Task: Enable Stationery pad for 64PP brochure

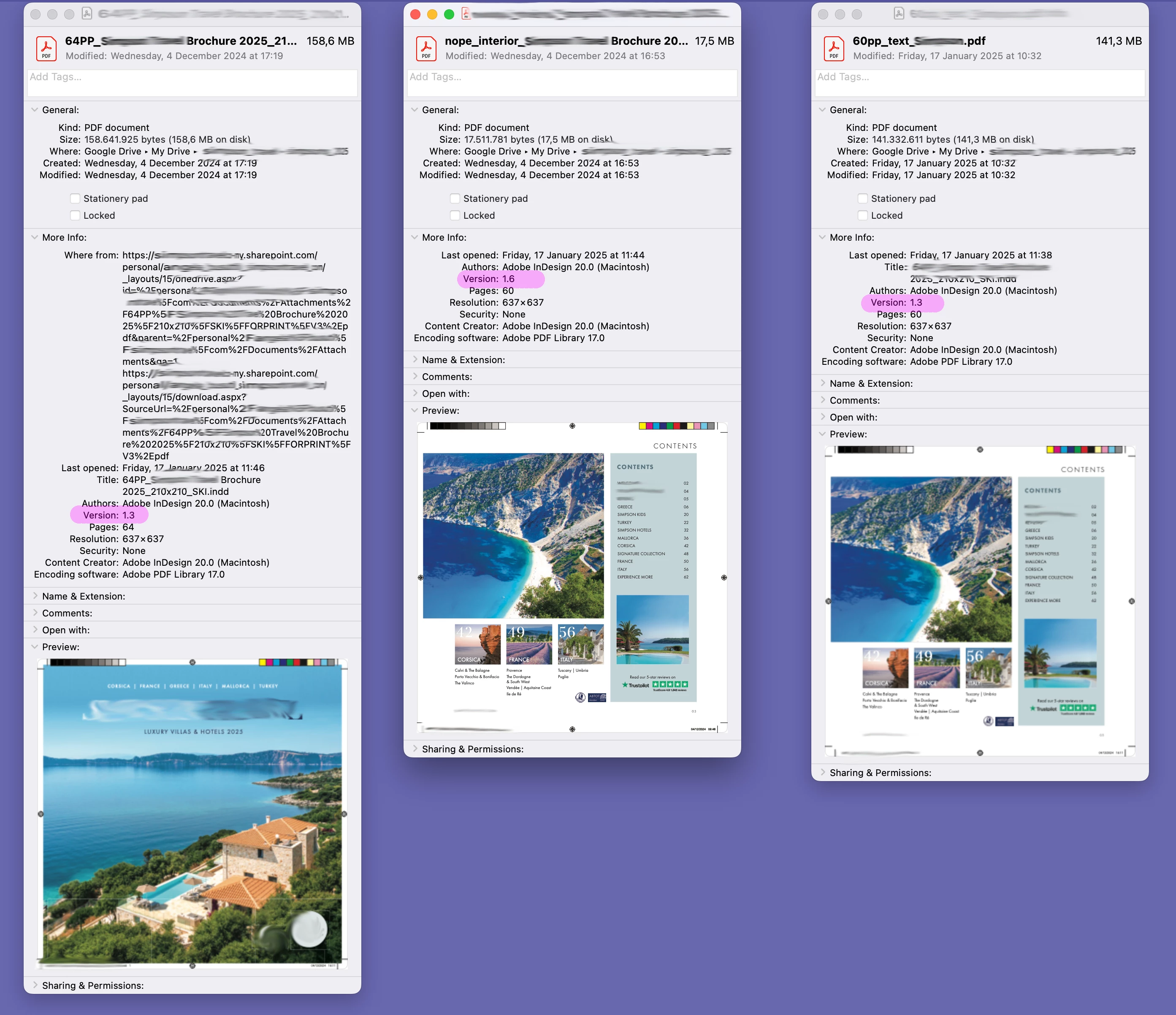Action: click(75, 199)
